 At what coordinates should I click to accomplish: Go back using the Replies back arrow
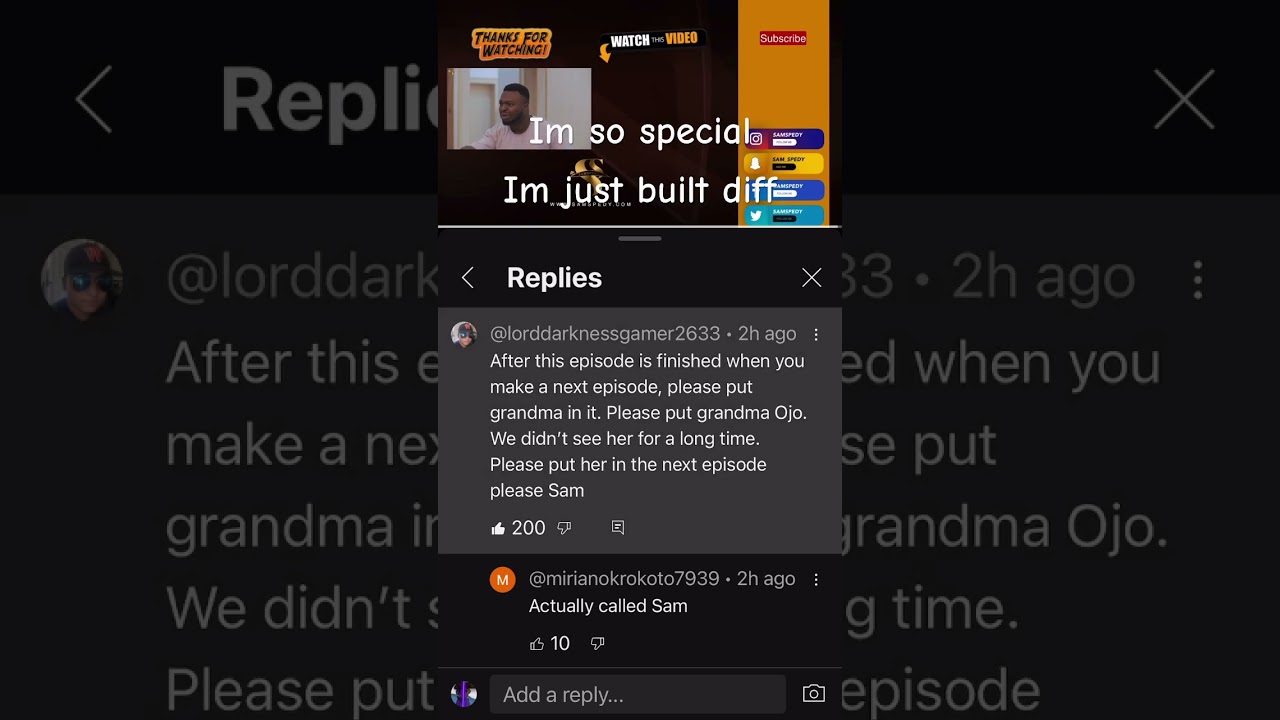click(x=468, y=278)
